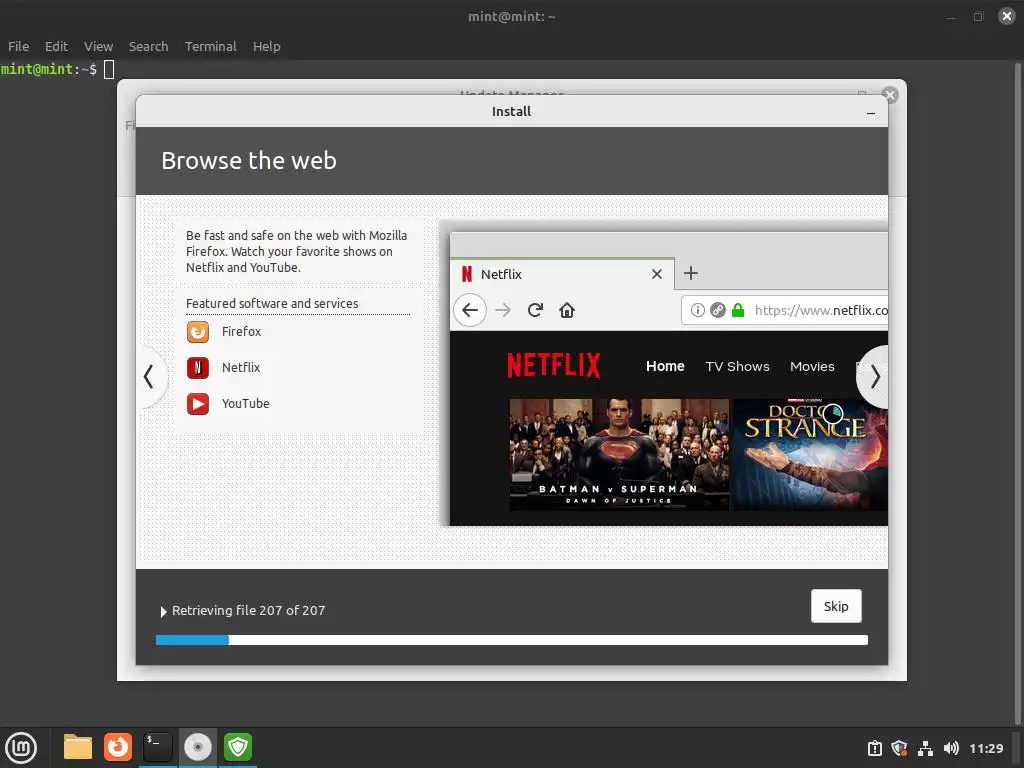Minimize the Install window

[871, 112]
